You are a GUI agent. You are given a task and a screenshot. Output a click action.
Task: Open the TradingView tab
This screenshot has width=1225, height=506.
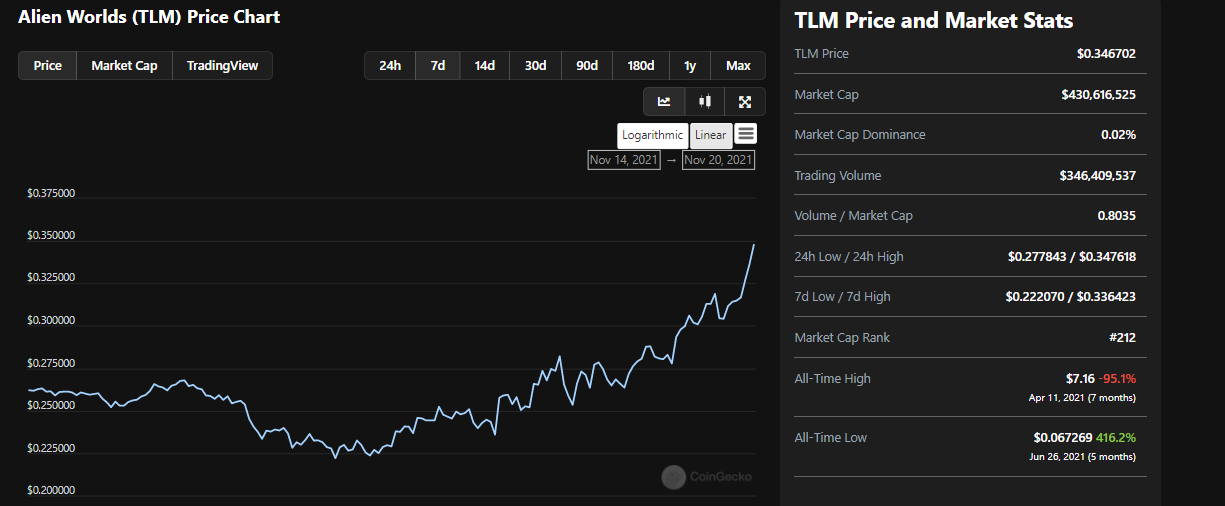point(222,66)
